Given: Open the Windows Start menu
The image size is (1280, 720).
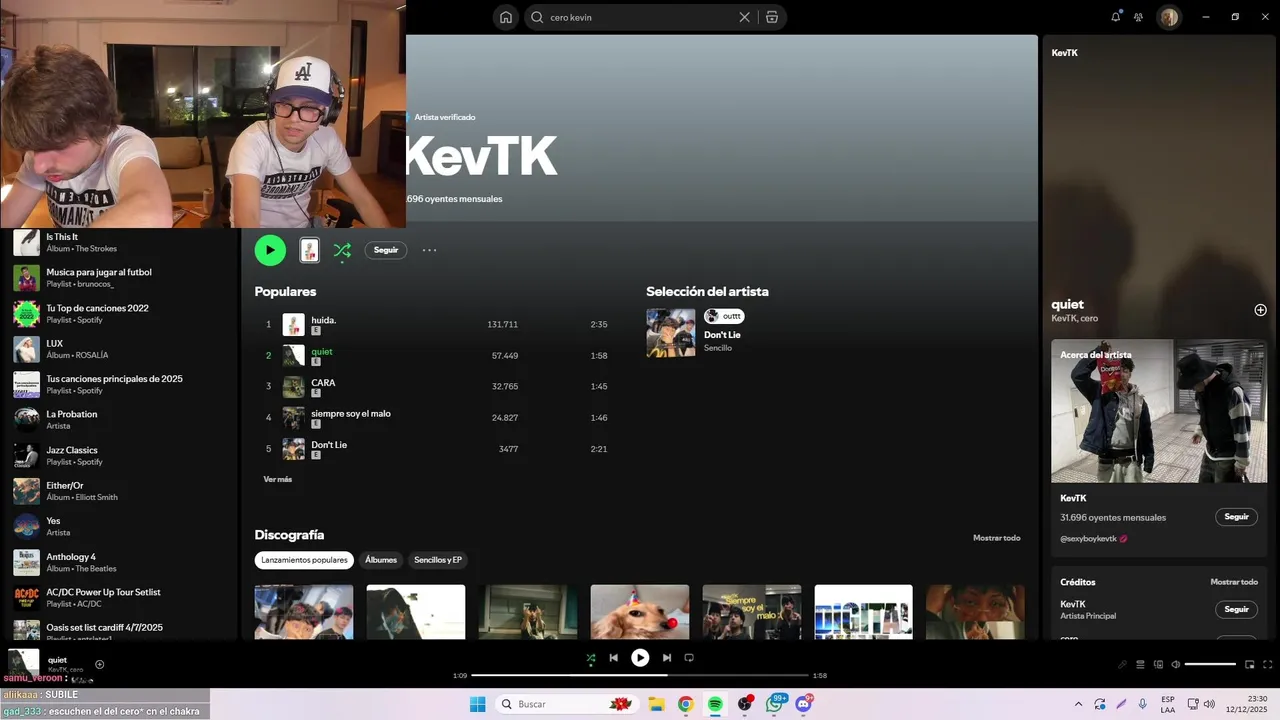Looking at the screenshot, I should [477, 704].
